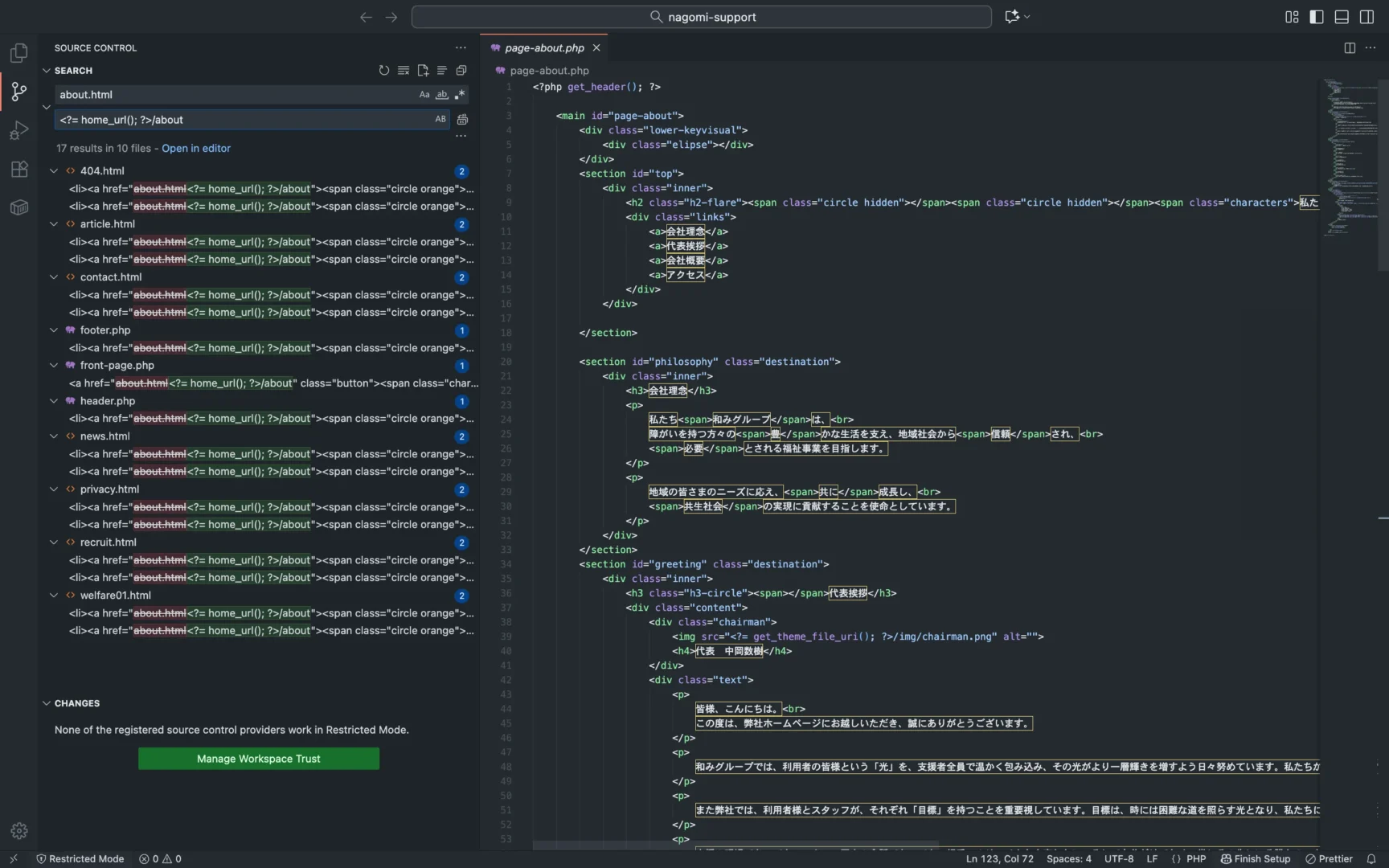Click PHP language mode in status bar

click(1196, 858)
